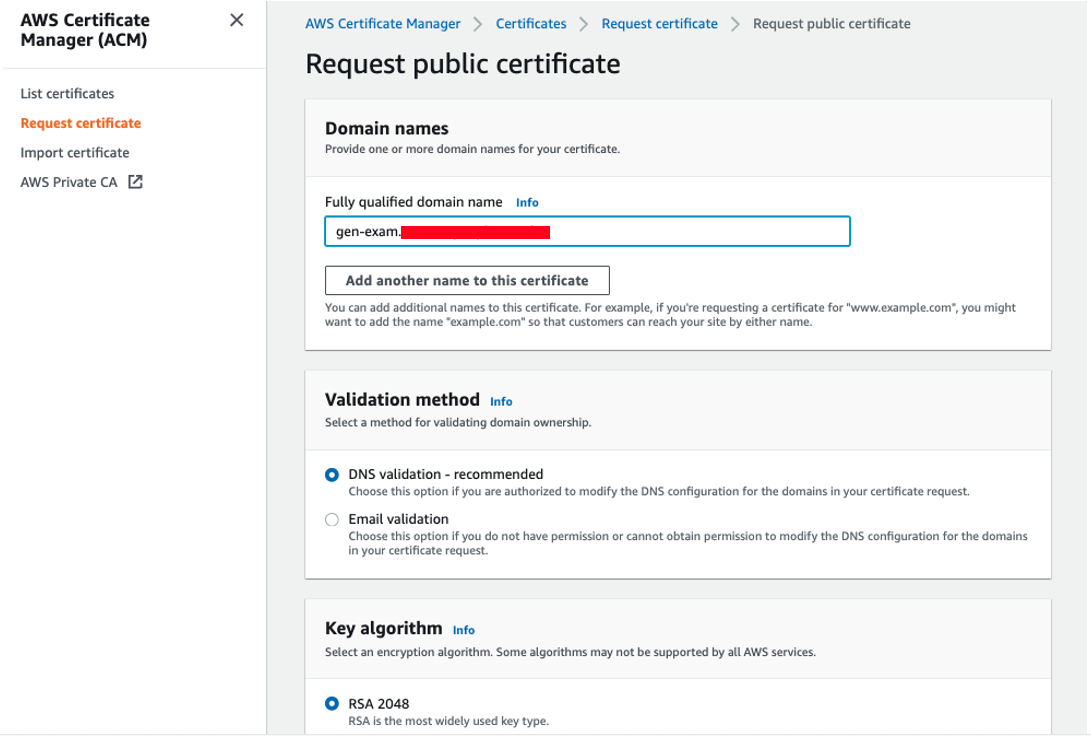The image size is (1091, 736).
Task: Go to Certificates breadcrumb
Action: point(531,24)
